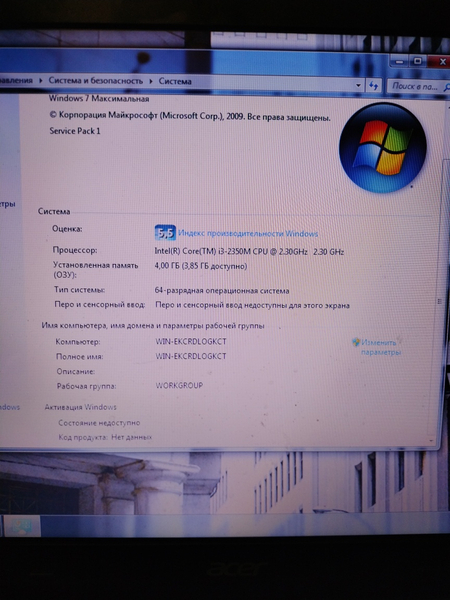Click the WORKGROUP value
This screenshot has height=600, width=450.
coord(179,385)
